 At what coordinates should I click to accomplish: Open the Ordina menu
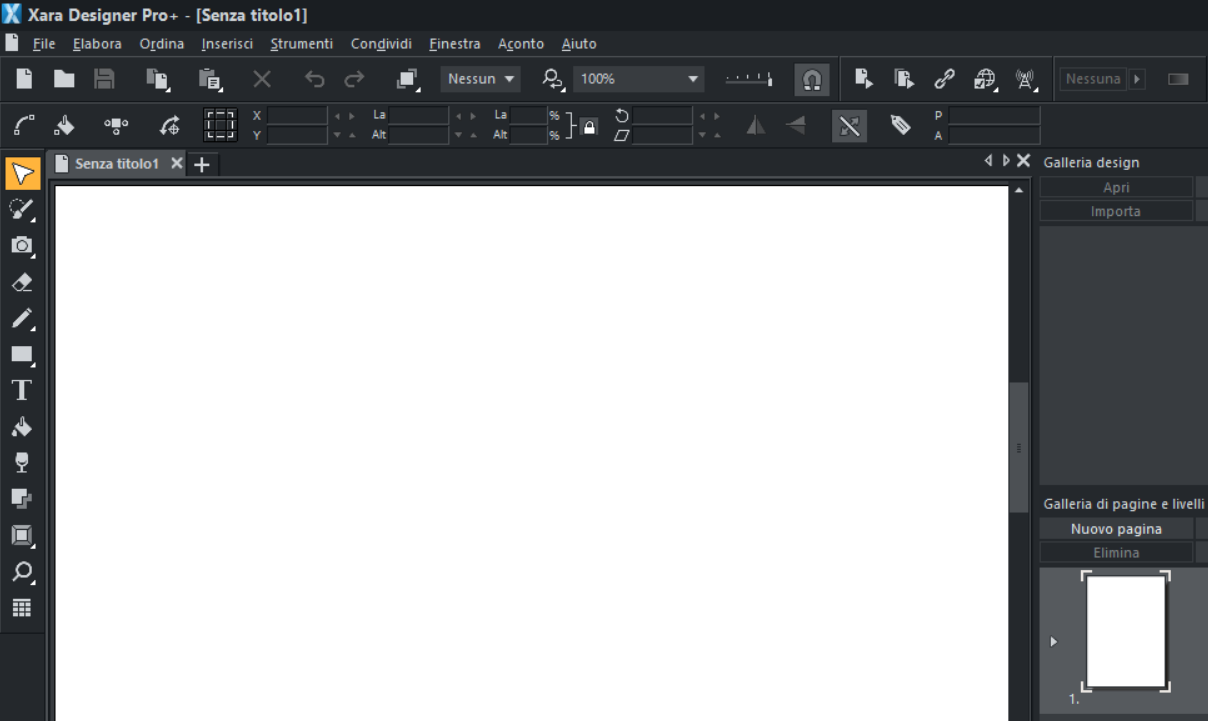(161, 44)
